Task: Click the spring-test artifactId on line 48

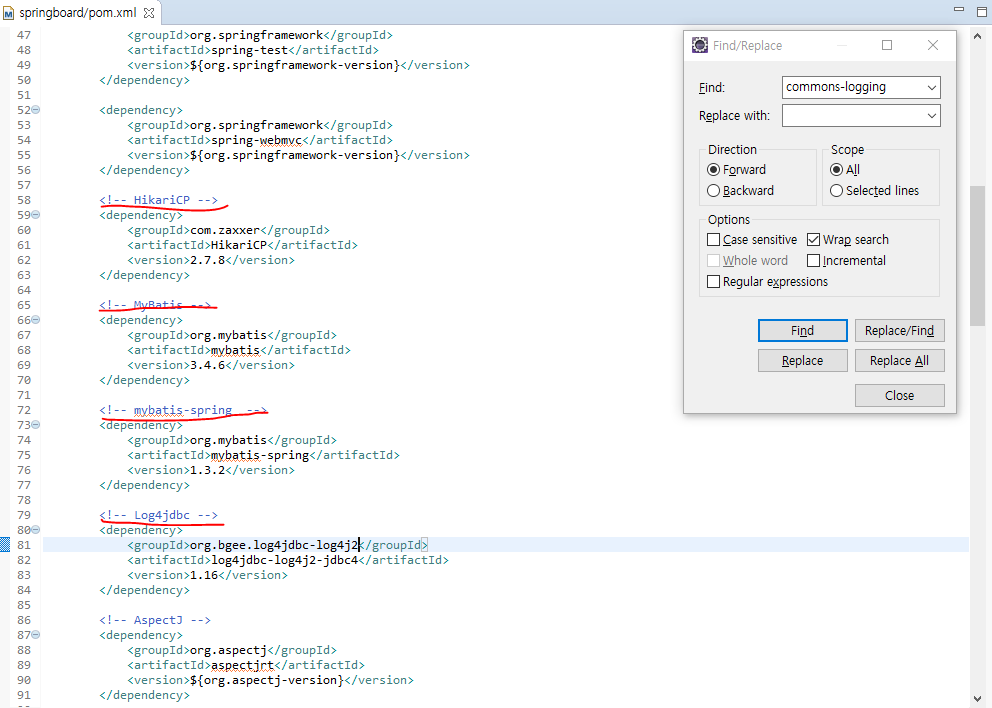Action: [249, 50]
